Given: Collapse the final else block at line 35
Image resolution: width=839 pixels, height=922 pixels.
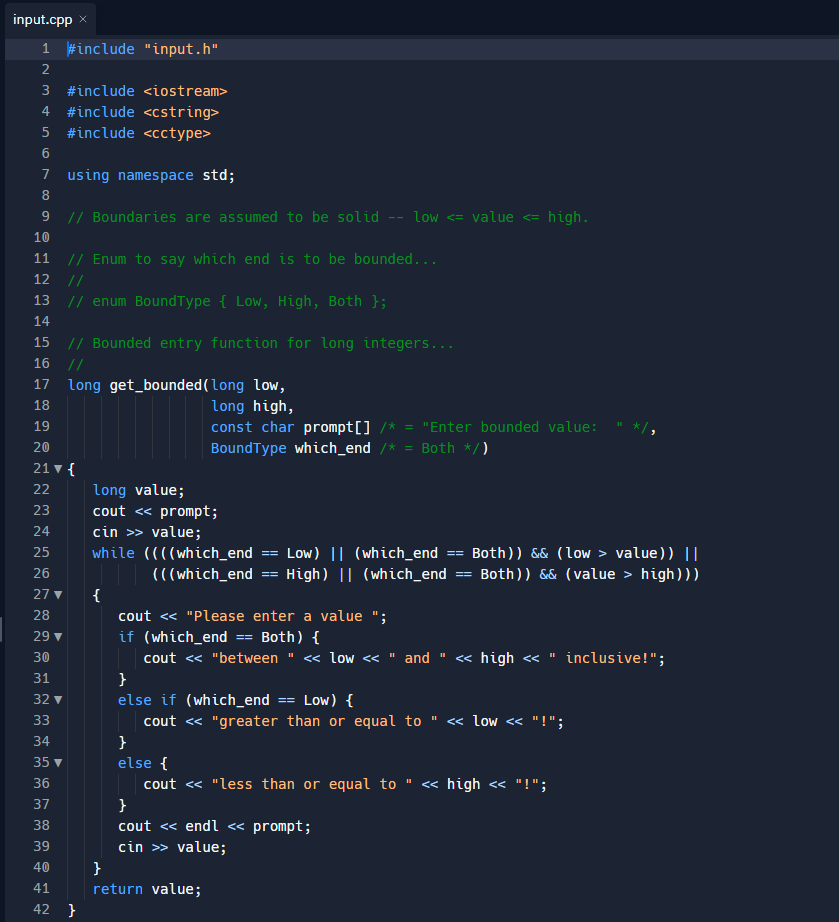Looking at the screenshot, I should point(58,762).
